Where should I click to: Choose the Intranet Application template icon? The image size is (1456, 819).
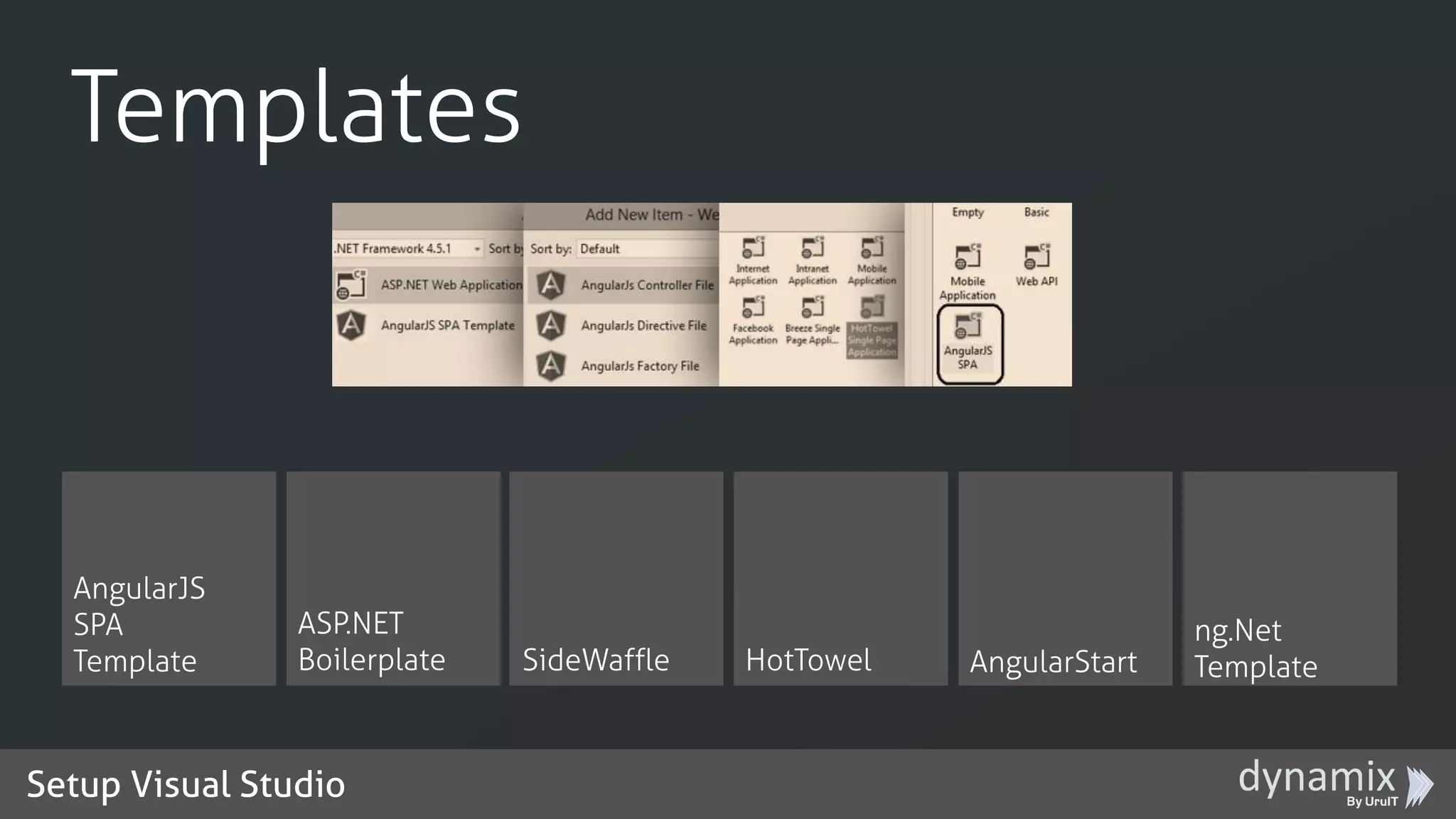coord(813,247)
